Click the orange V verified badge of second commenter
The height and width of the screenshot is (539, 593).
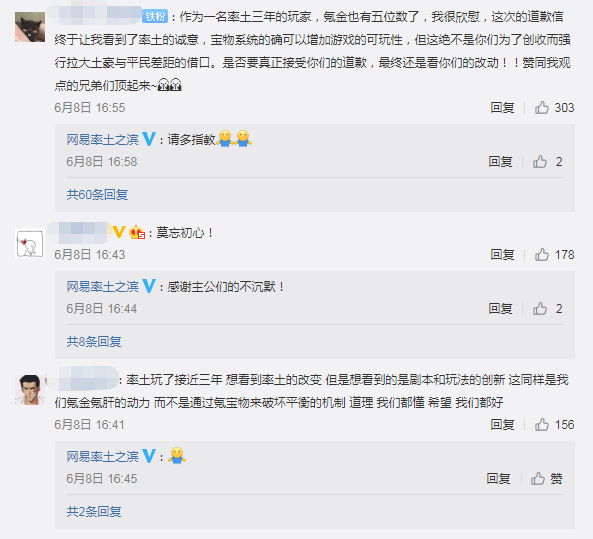click(x=119, y=231)
